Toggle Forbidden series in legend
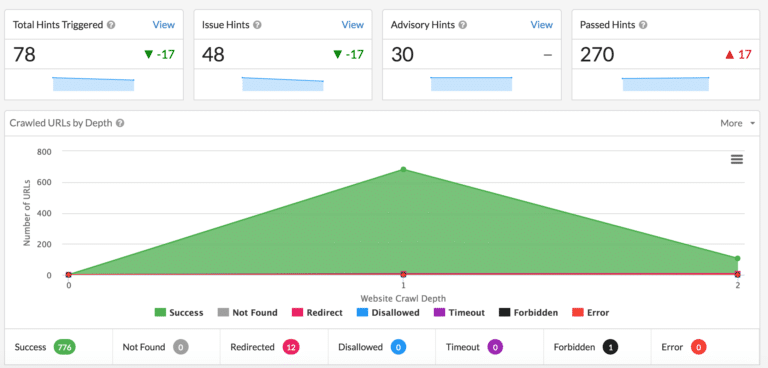Viewport: 768px width, 368px height. coord(528,313)
